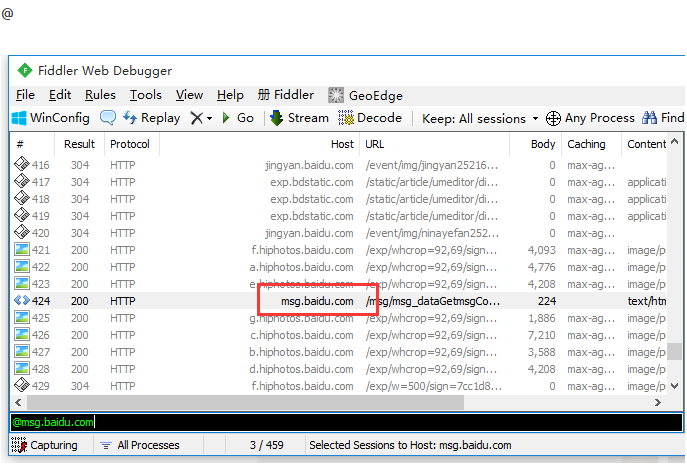
Task: Click the HTML icon of session 424
Action: 21,301
